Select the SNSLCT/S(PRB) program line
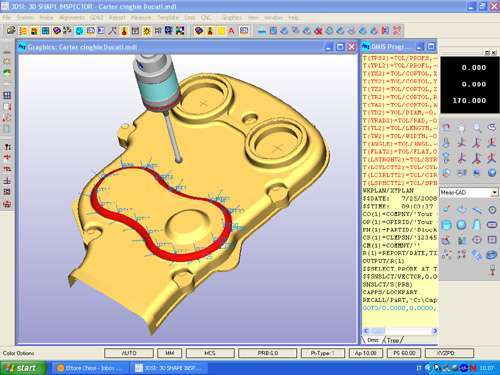This screenshot has width=500, height=375. (388, 284)
